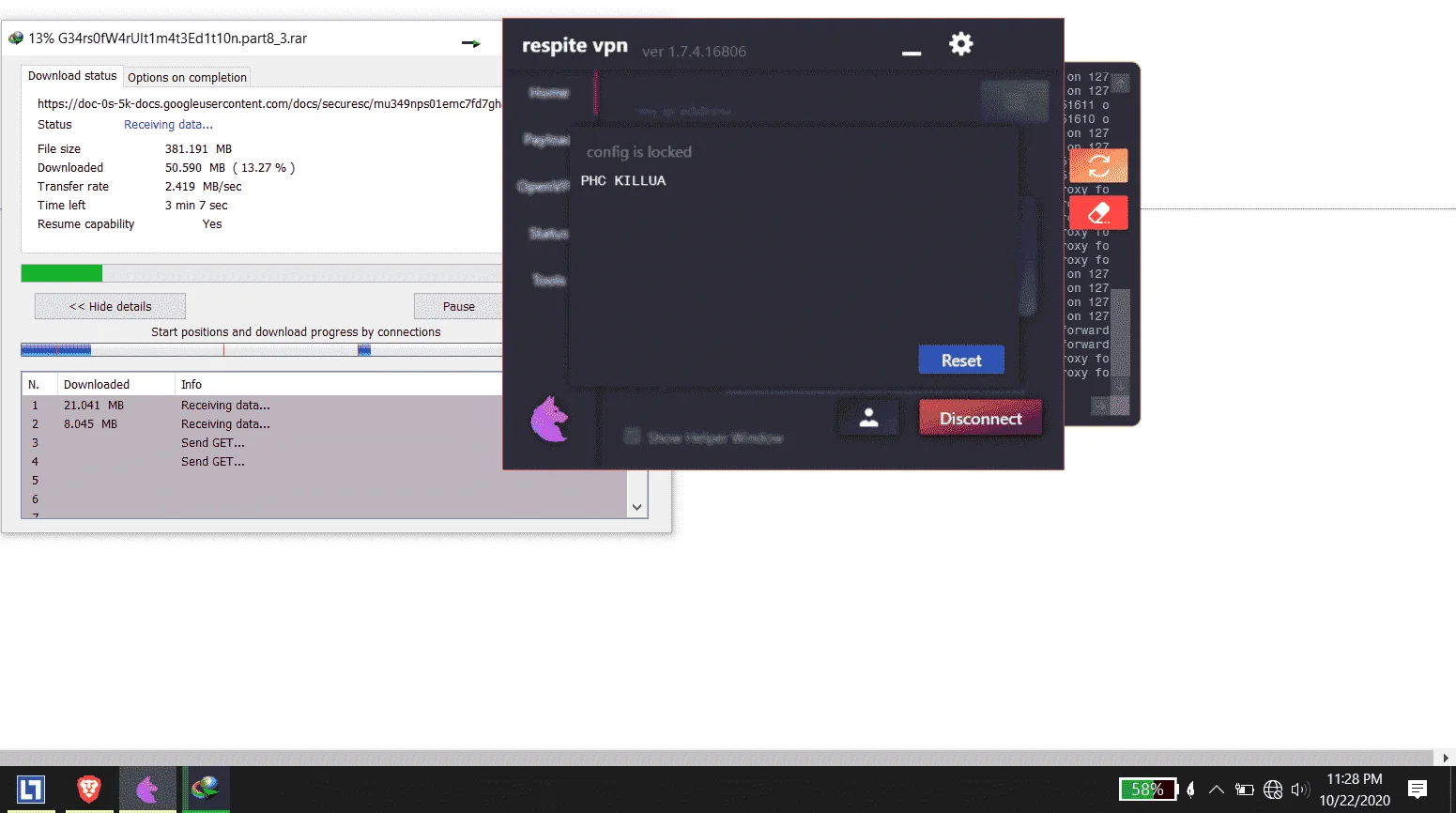The width and height of the screenshot is (1456, 813).
Task: Minimize the respite vpn window
Action: [912, 53]
